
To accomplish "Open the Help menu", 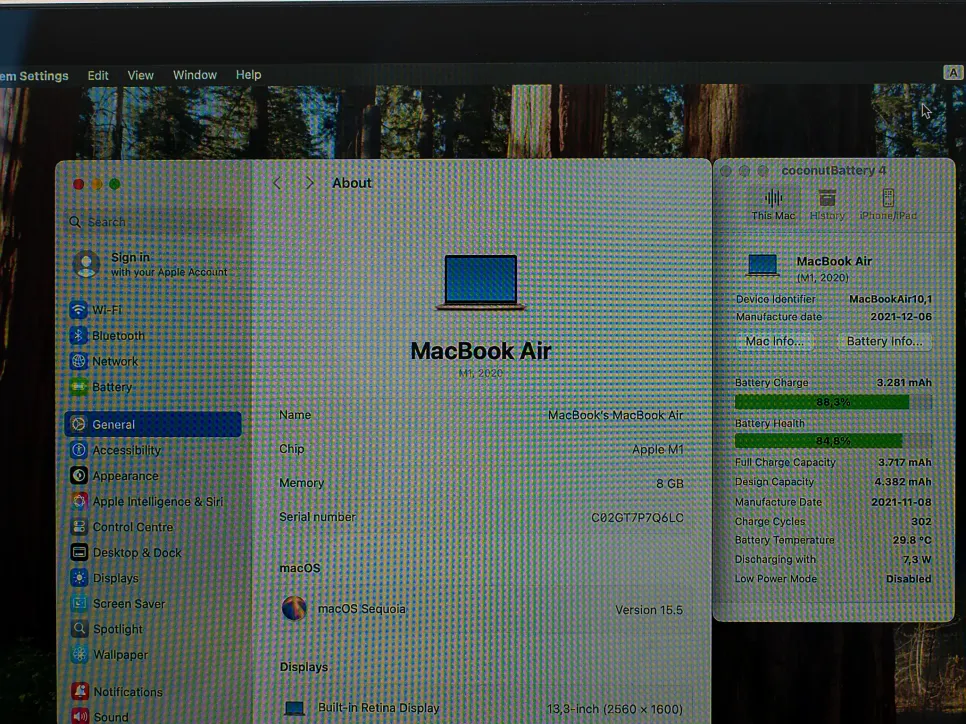I will click(248, 75).
